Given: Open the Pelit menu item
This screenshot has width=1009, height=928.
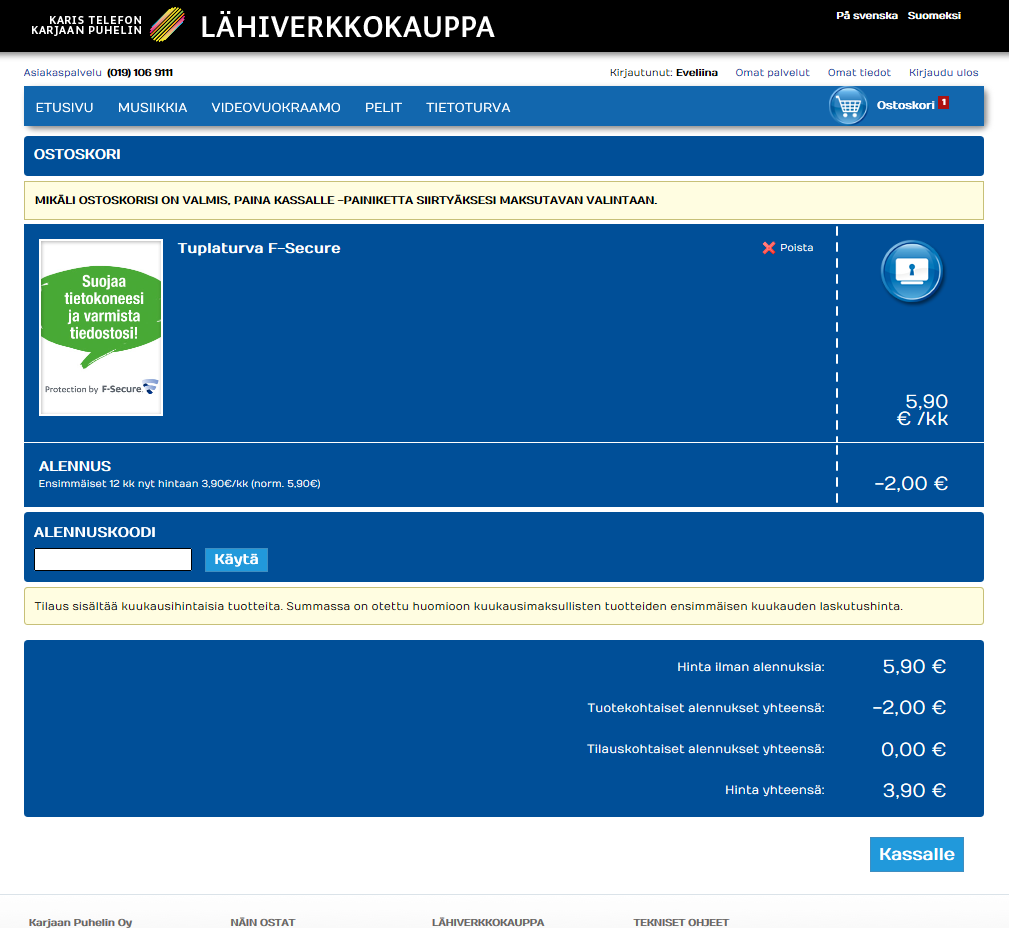Looking at the screenshot, I should [x=384, y=107].
